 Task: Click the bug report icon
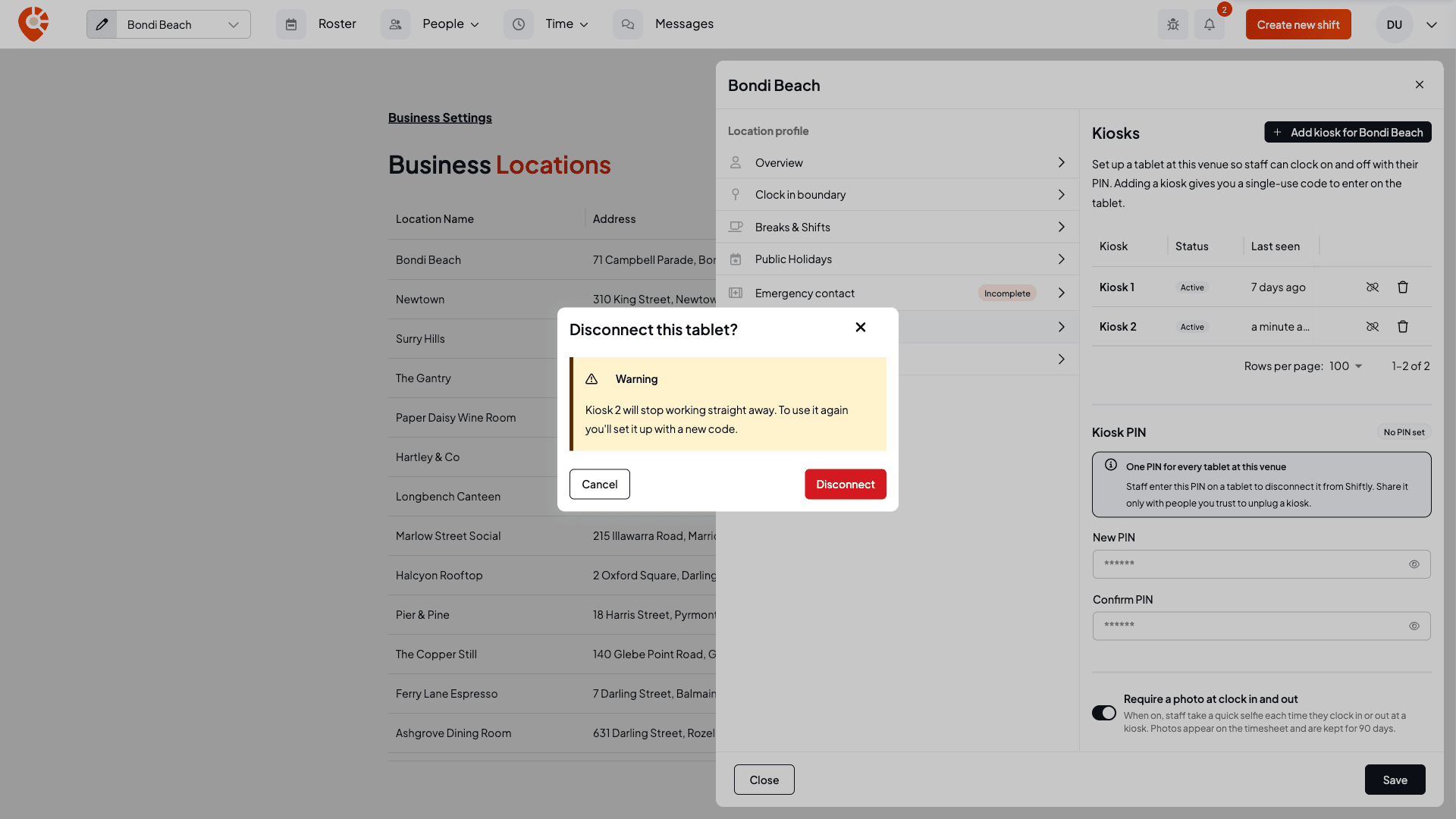coord(1173,24)
